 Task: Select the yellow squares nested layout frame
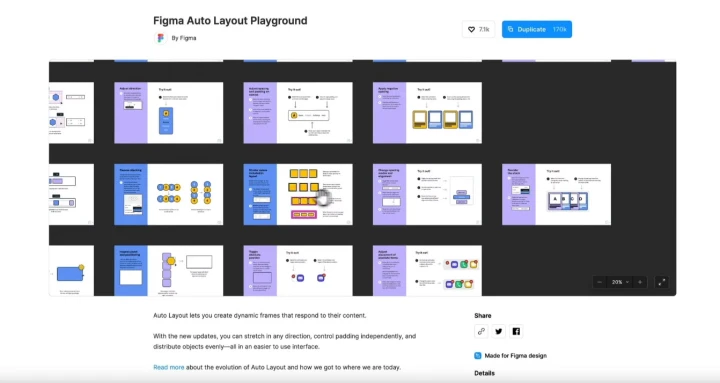(298, 194)
